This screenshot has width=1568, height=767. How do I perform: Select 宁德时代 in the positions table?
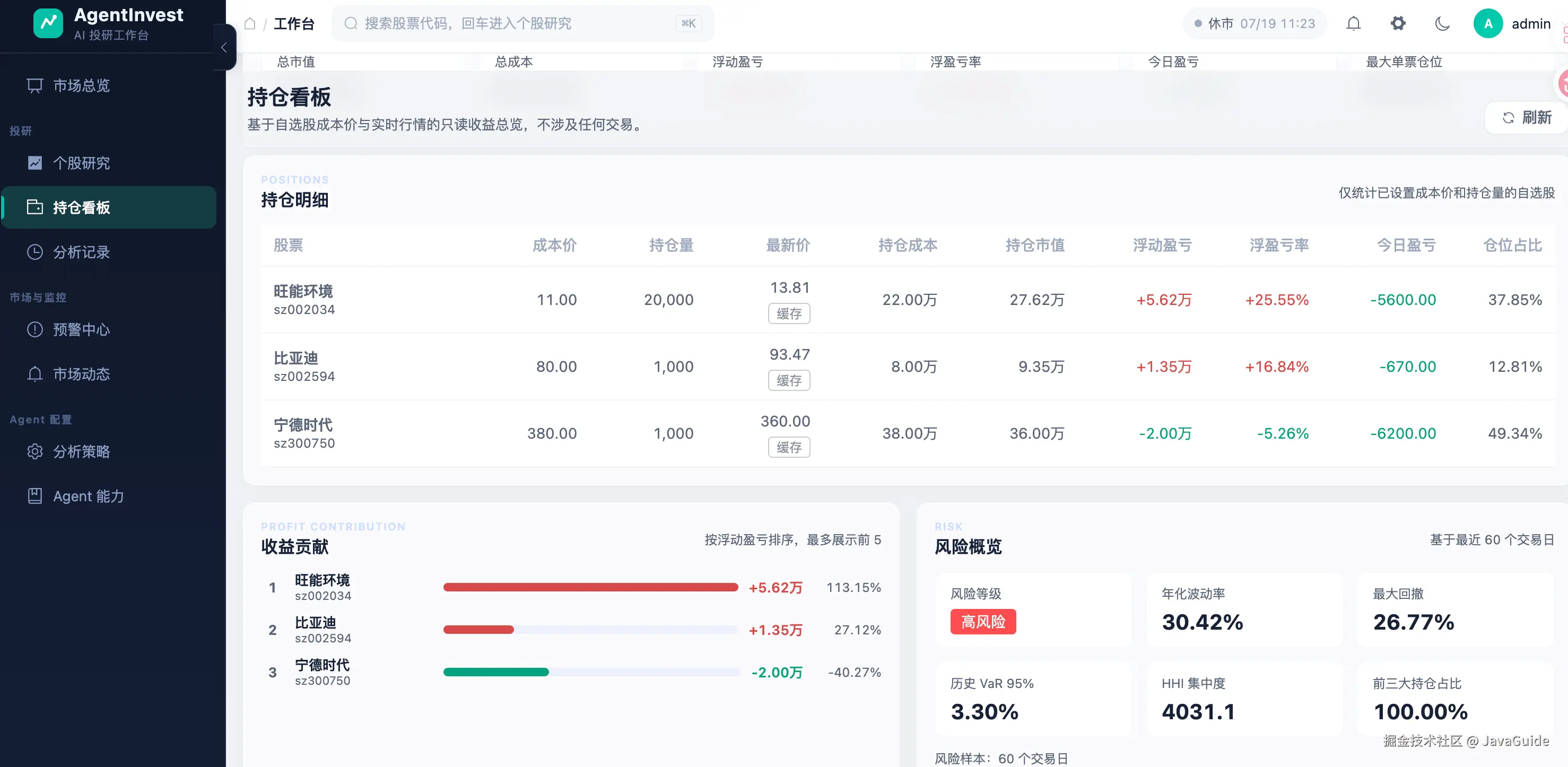click(x=303, y=425)
